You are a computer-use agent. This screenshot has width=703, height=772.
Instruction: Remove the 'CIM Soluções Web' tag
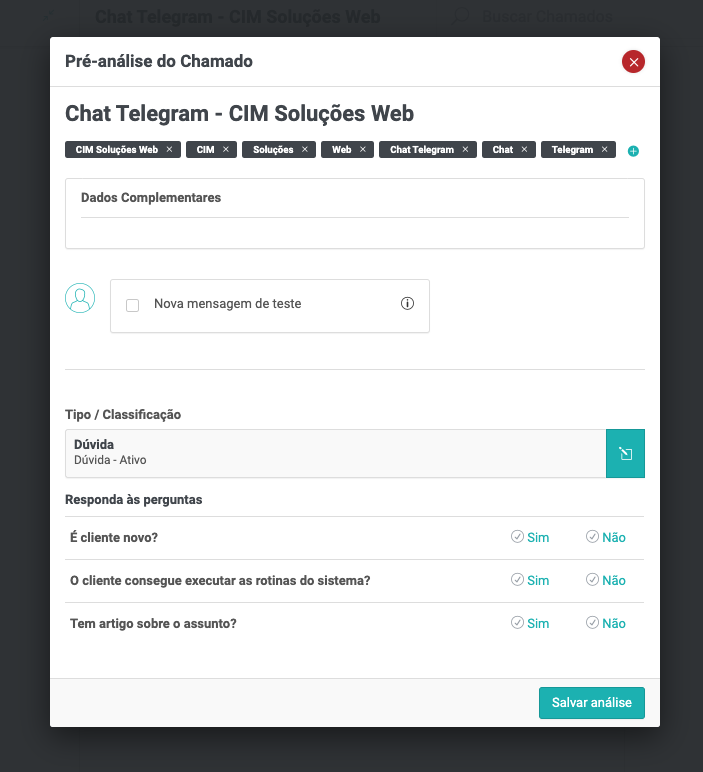169,150
